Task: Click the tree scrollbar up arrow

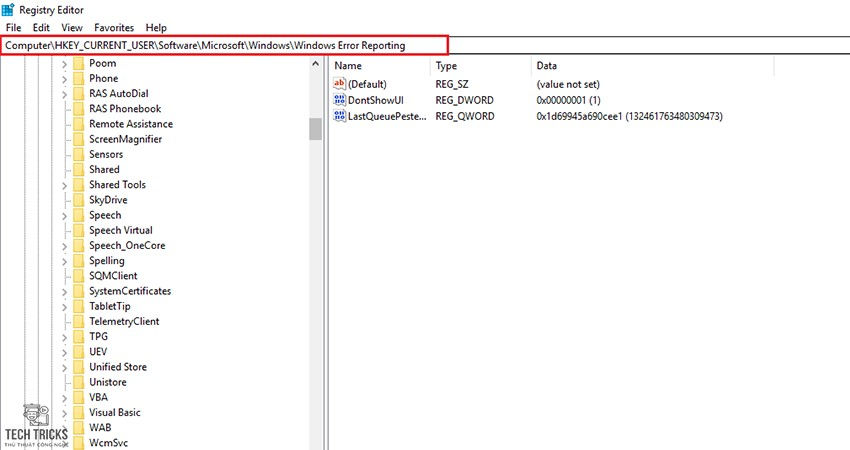Action: point(315,64)
